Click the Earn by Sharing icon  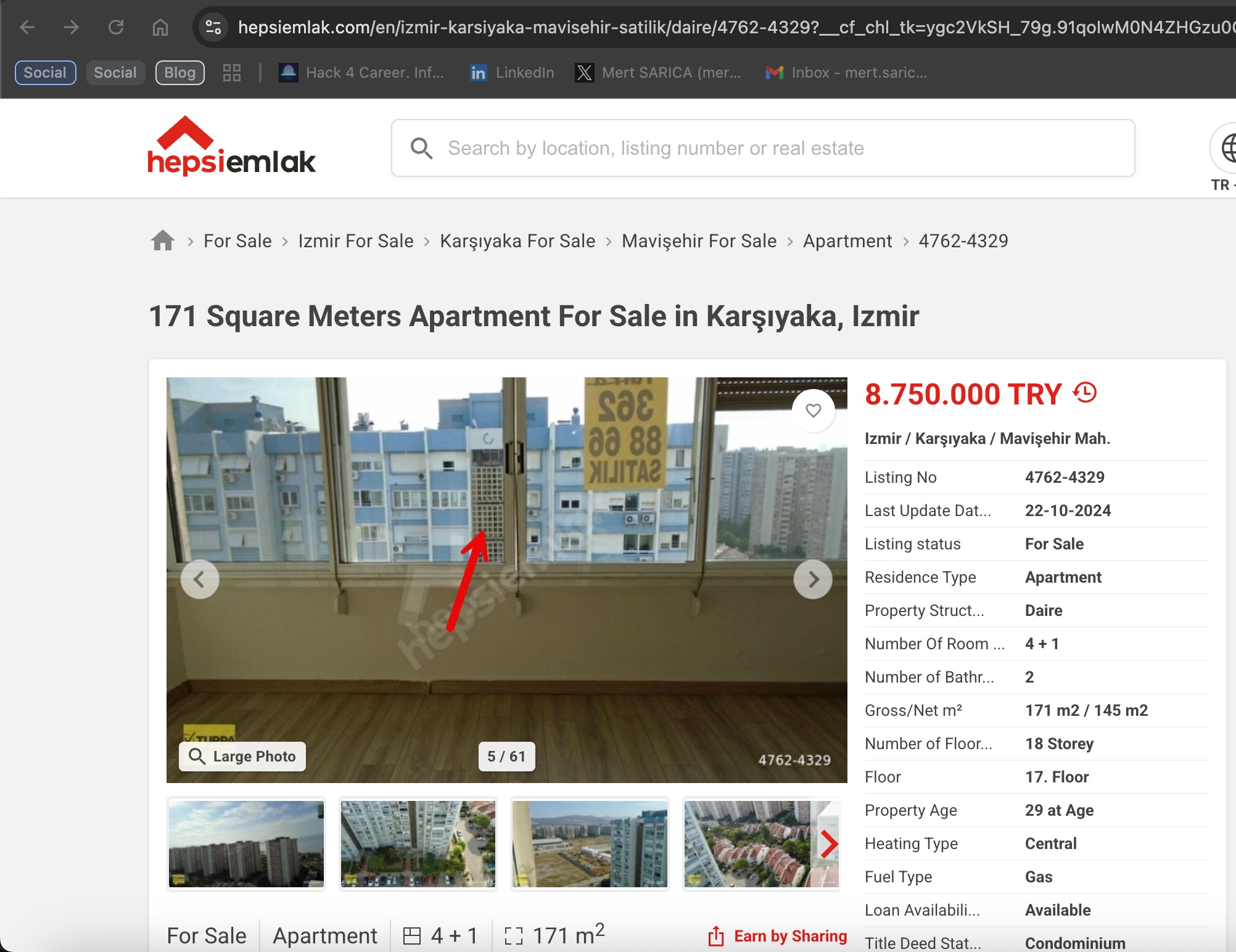pyautogui.click(x=717, y=935)
